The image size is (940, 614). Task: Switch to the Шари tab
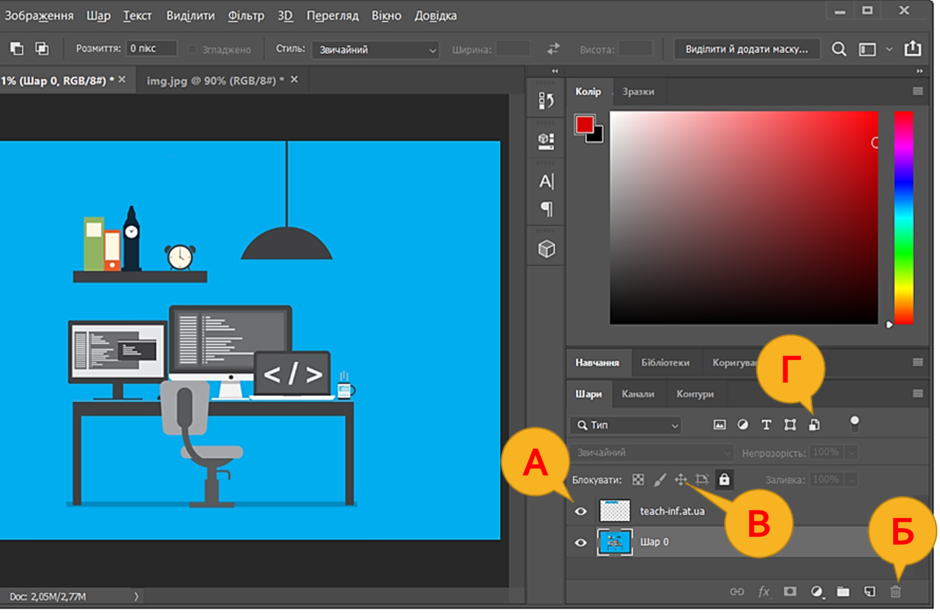[x=588, y=394]
